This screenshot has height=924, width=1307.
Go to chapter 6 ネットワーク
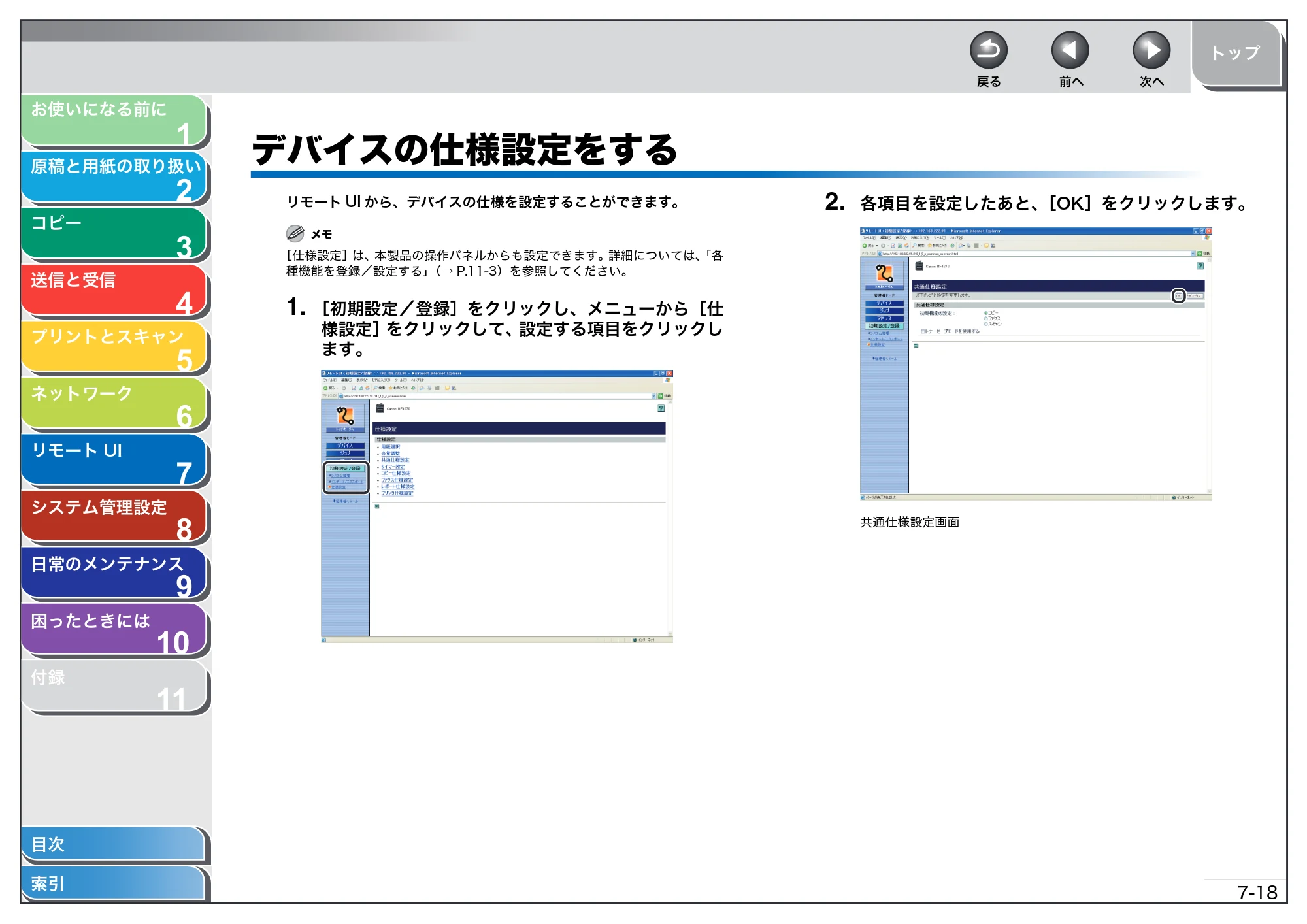click(114, 404)
